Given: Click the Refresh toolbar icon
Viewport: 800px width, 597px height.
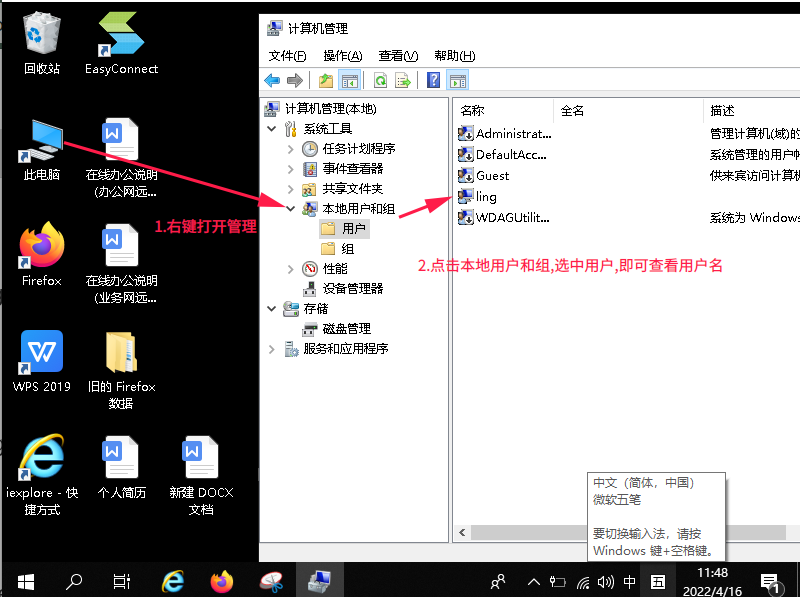Looking at the screenshot, I should click(x=380, y=81).
